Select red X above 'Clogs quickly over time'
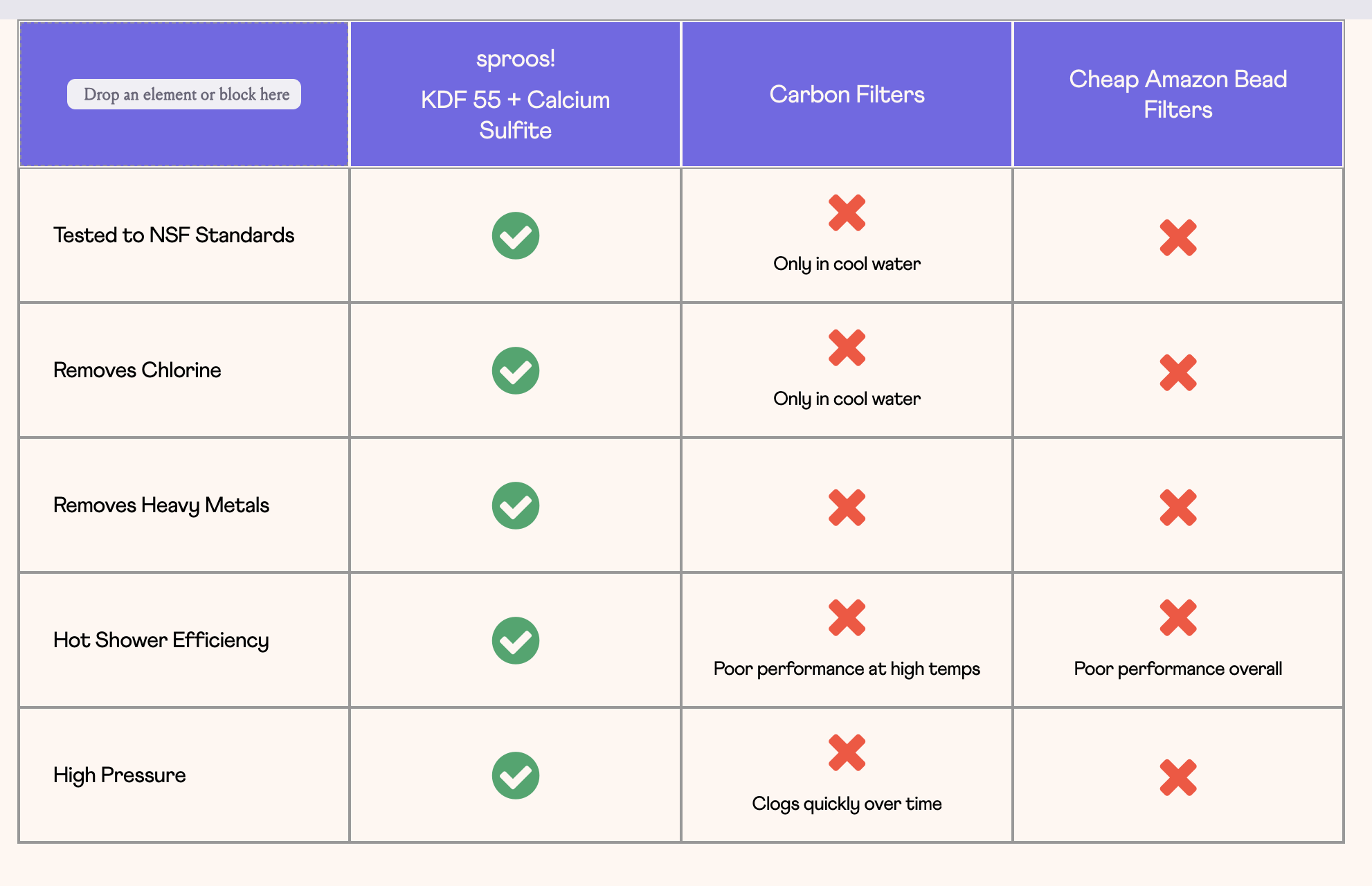 click(847, 752)
